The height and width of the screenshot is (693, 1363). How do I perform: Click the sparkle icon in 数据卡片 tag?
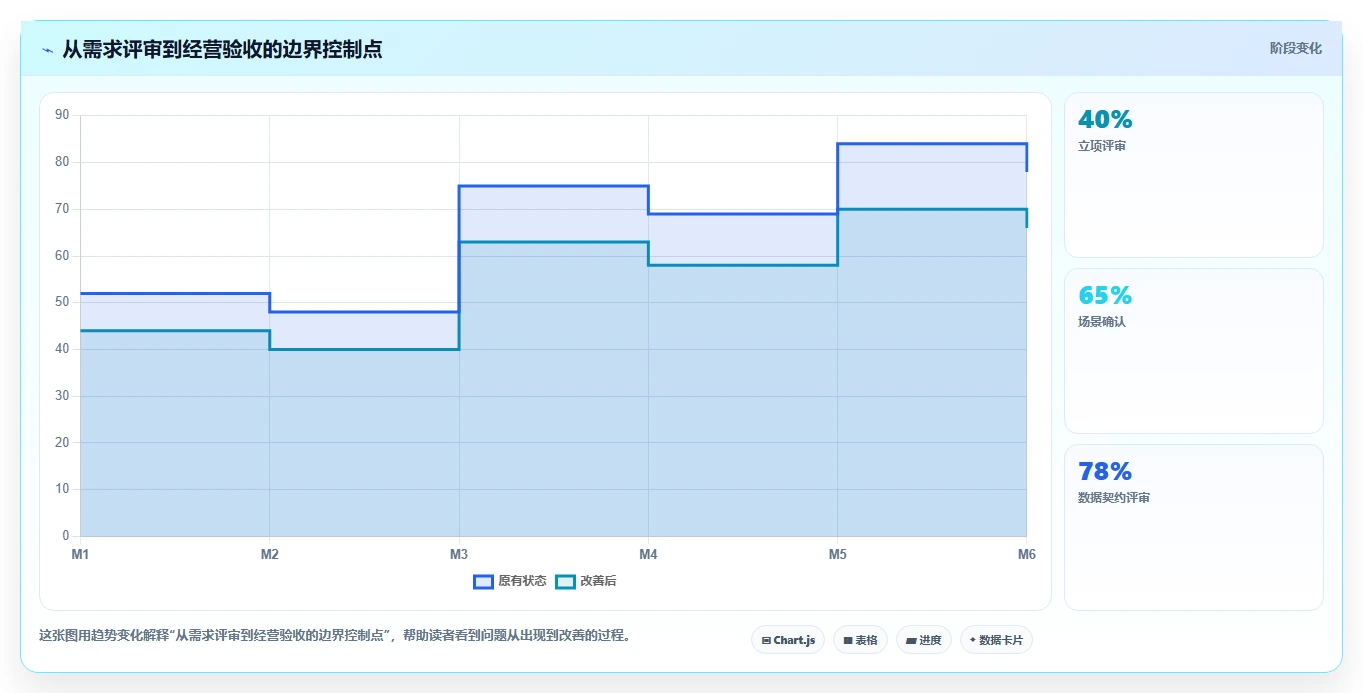pyautogui.click(x=972, y=640)
